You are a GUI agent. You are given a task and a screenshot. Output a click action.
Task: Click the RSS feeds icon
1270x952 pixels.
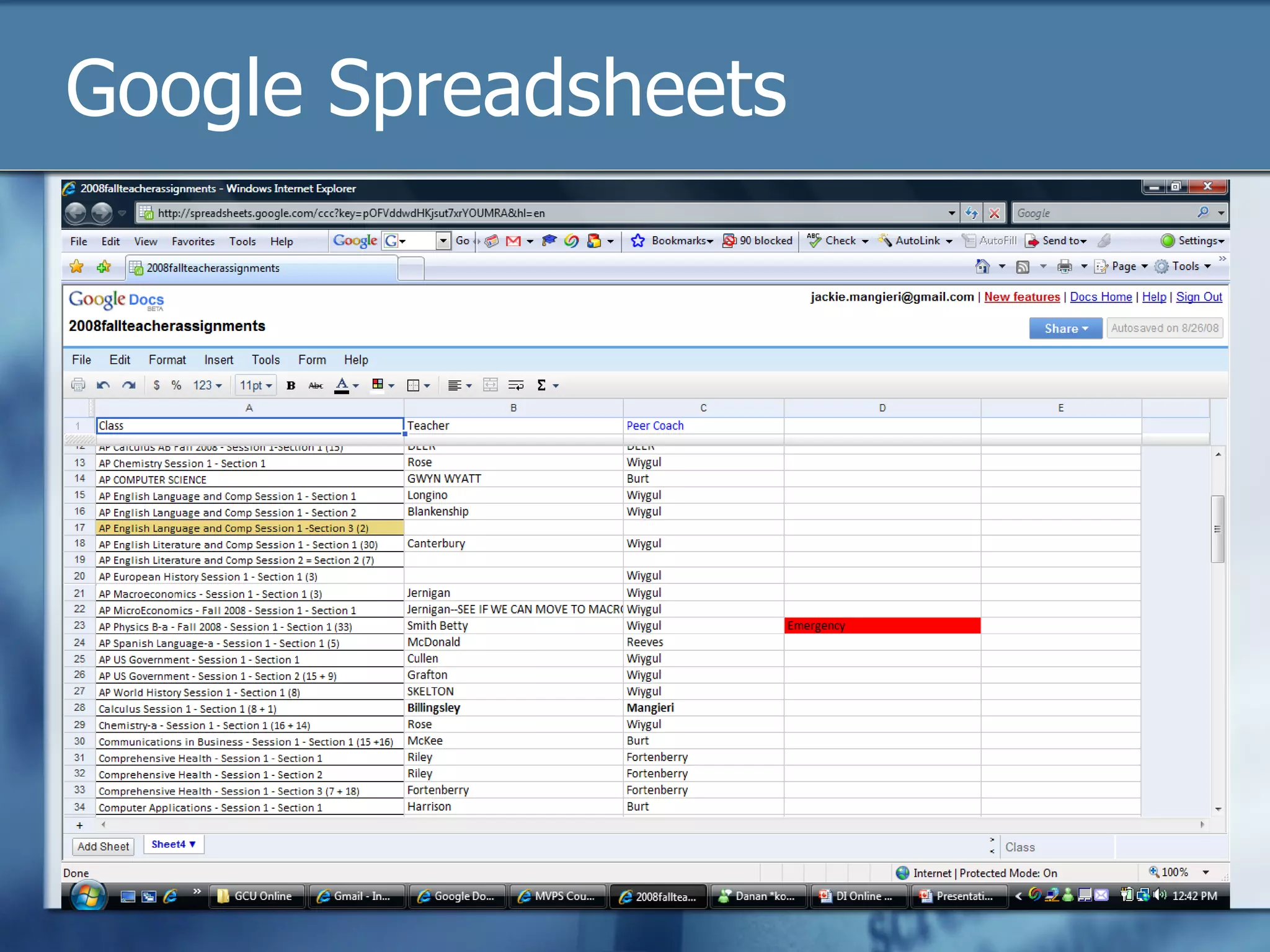[1023, 267]
